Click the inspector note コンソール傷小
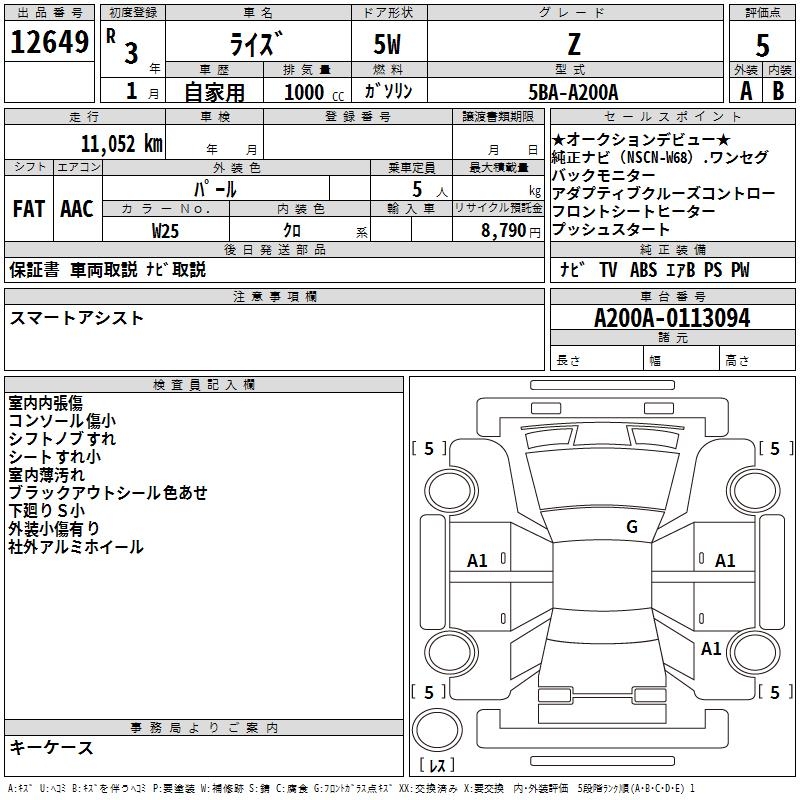This screenshot has width=800, height=800. pyautogui.click(x=62, y=421)
